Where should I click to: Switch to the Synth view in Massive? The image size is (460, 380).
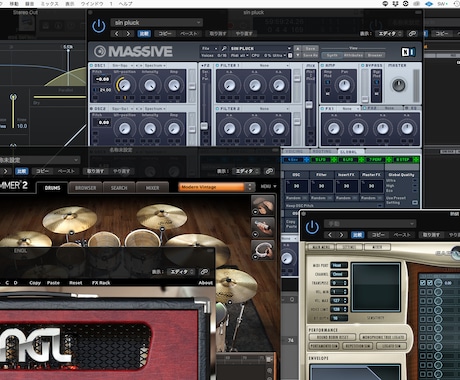point(332,55)
